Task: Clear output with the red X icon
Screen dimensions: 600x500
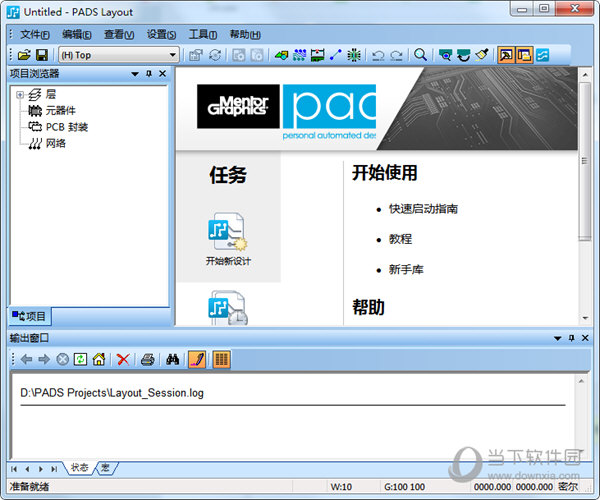Action: coord(123,359)
